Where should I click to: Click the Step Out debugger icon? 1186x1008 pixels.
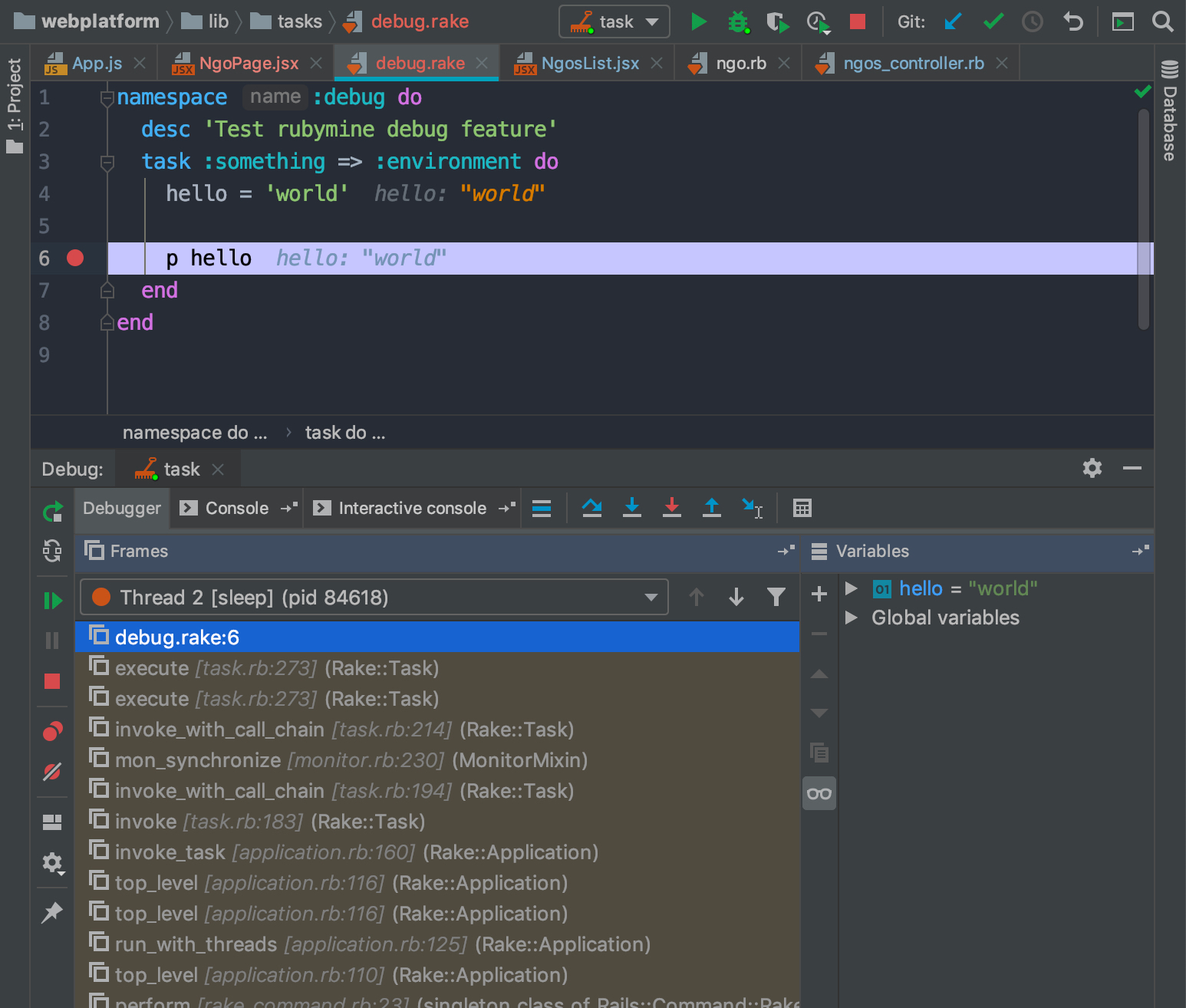(x=712, y=508)
